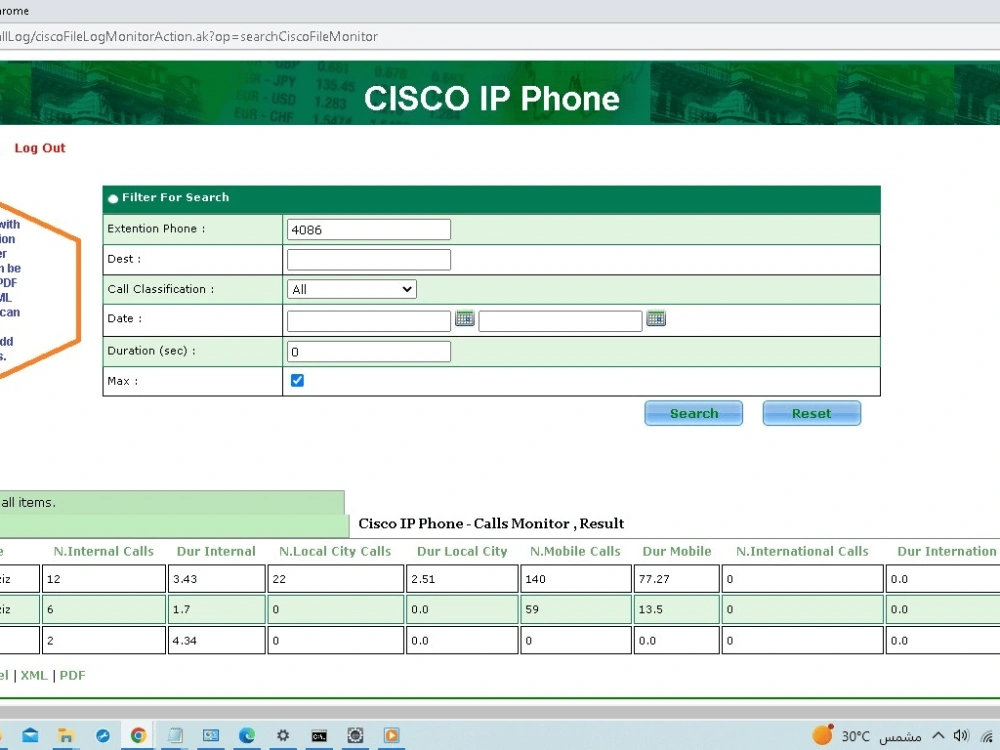Image resolution: width=1000 pixels, height=750 pixels.
Task: Open the volume speaker control
Action: coord(961,735)
